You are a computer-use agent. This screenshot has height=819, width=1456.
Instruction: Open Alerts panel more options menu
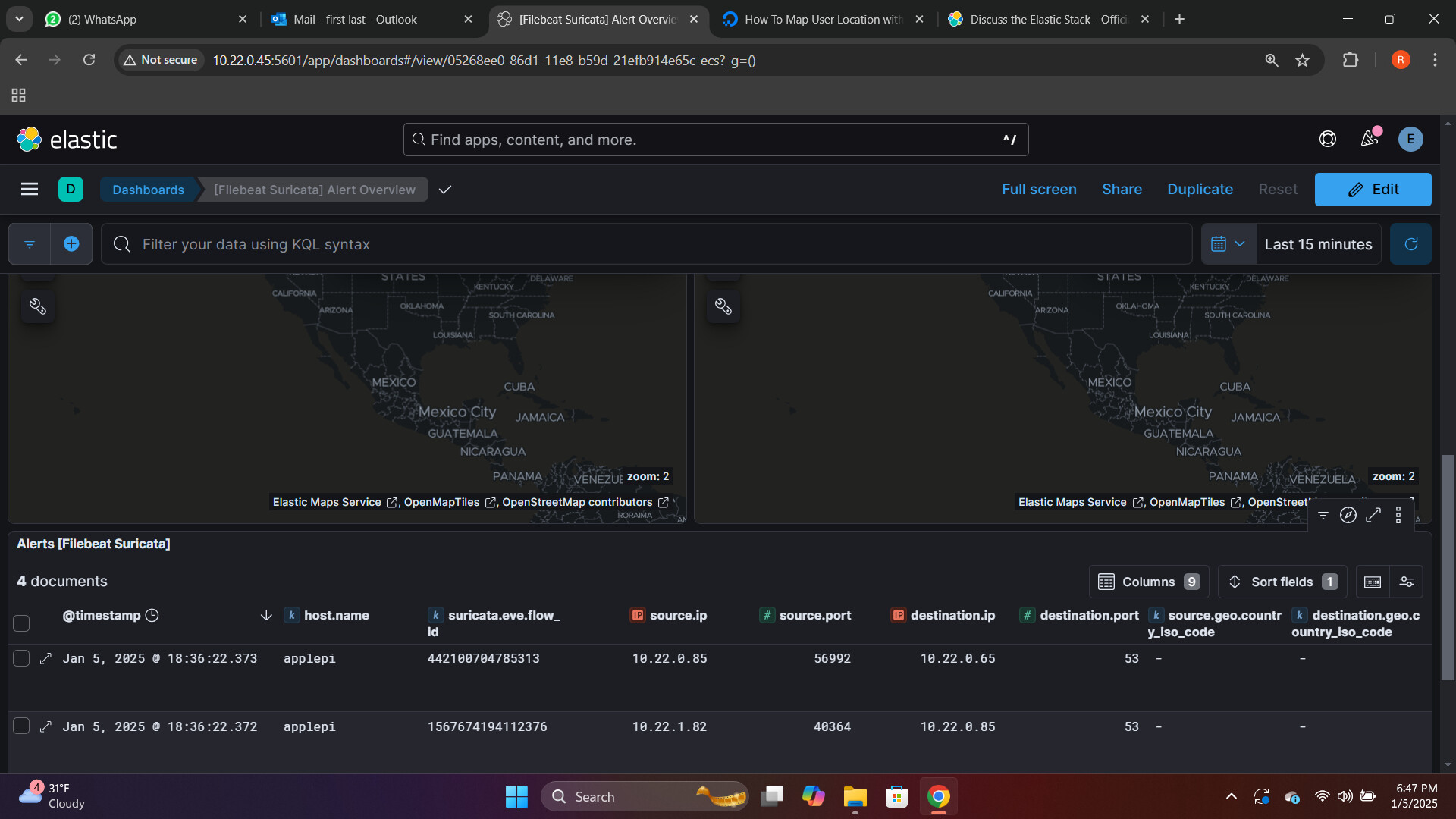[x=1398, y=516]
